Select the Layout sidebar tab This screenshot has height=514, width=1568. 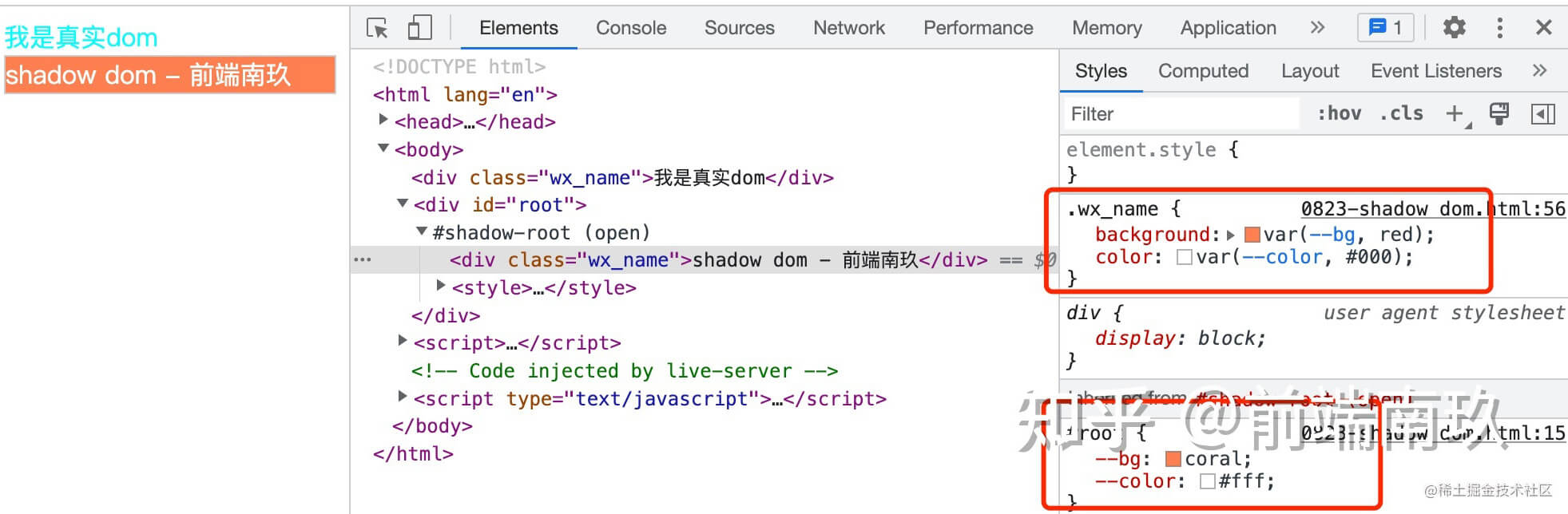pyautogui.click(x=1310, y=71)
